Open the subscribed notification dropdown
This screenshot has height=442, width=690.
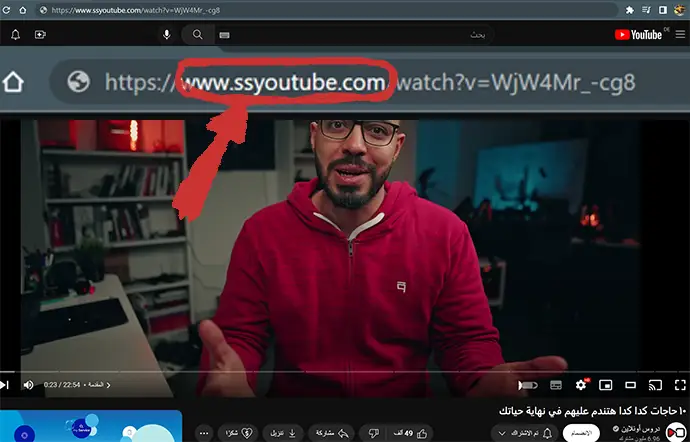[525, 433]
